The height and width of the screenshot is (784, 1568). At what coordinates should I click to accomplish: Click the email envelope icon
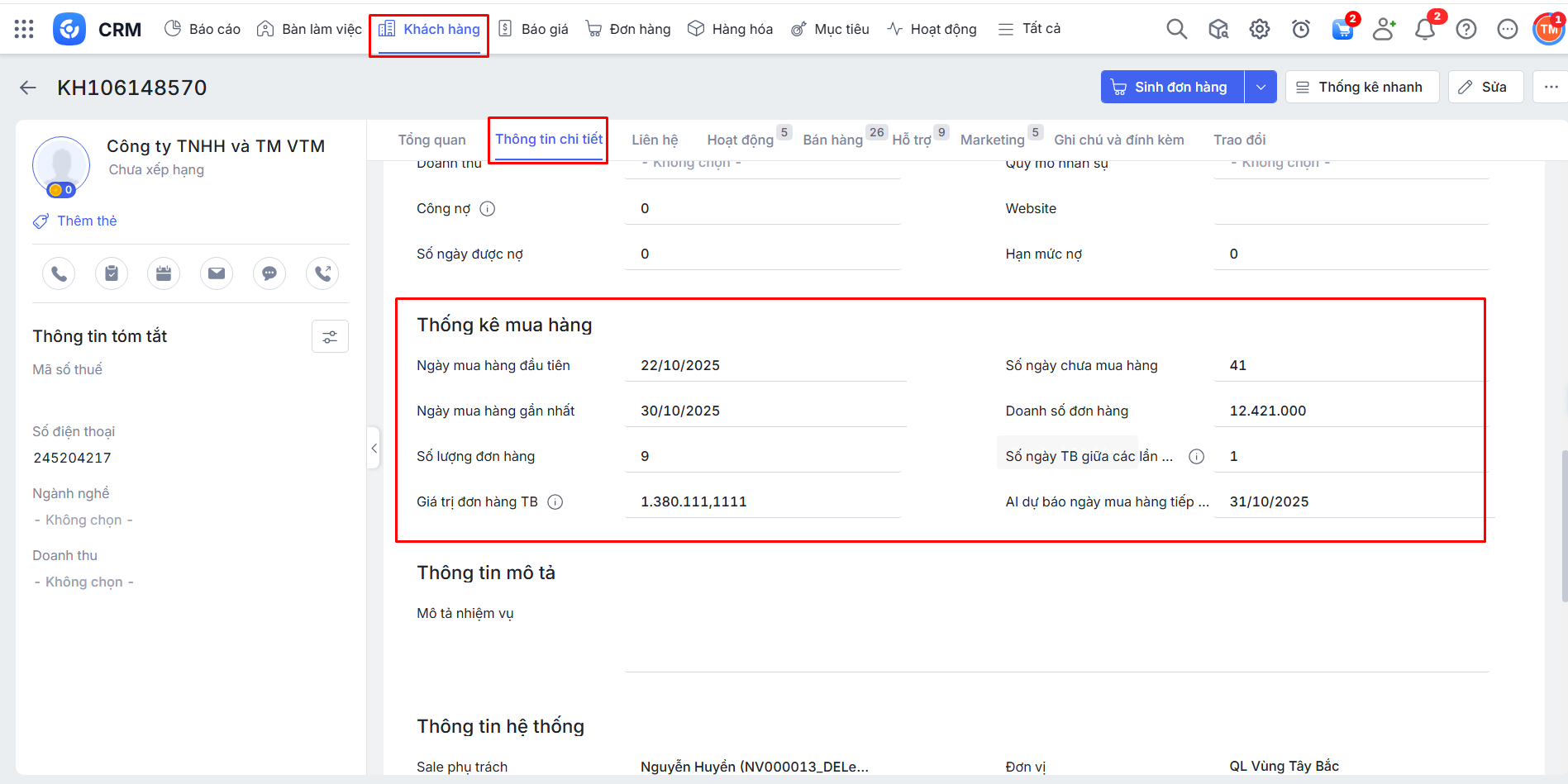point(217,273)
